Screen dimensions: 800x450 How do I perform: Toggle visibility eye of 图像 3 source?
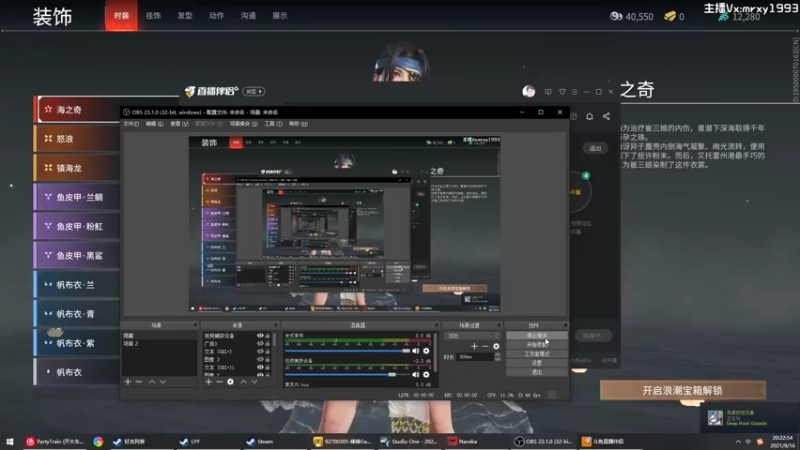click(260, 359)
